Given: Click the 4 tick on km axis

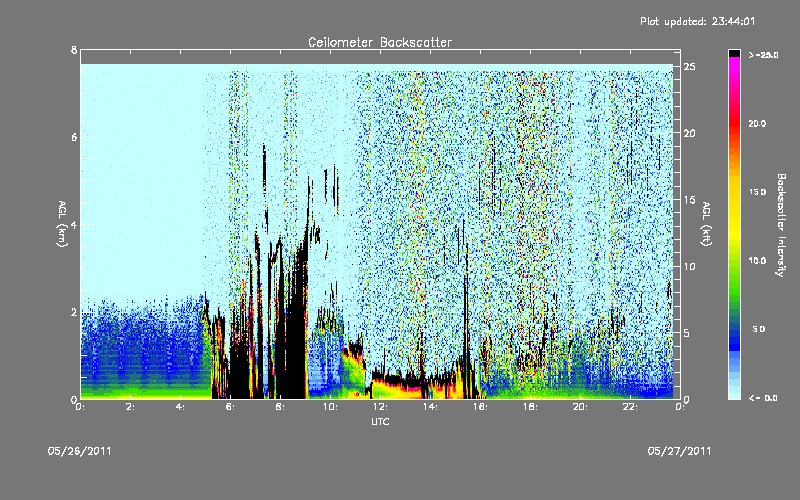Looking at the screenshot, I should tap(74, 224).
